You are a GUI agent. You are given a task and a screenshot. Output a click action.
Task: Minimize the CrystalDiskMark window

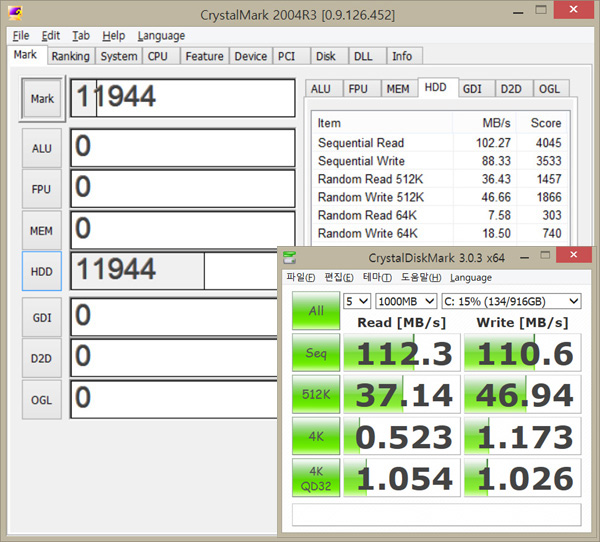tap(525, 257)
